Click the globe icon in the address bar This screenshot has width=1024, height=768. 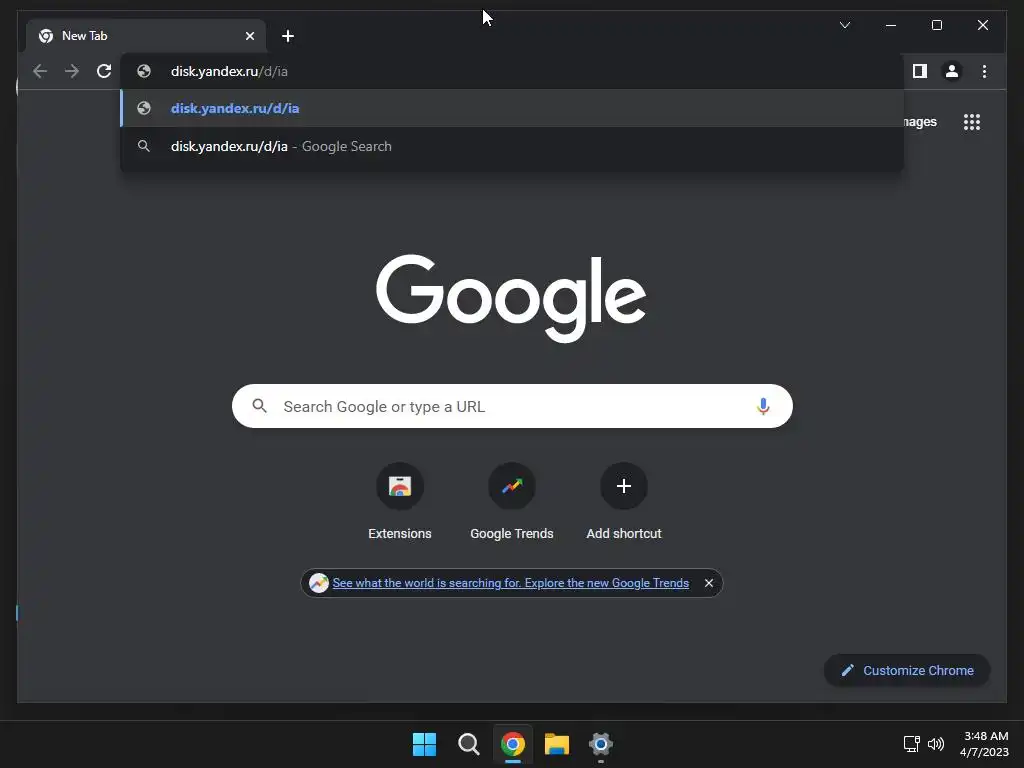pyautogui.click(x=144, y=71)
